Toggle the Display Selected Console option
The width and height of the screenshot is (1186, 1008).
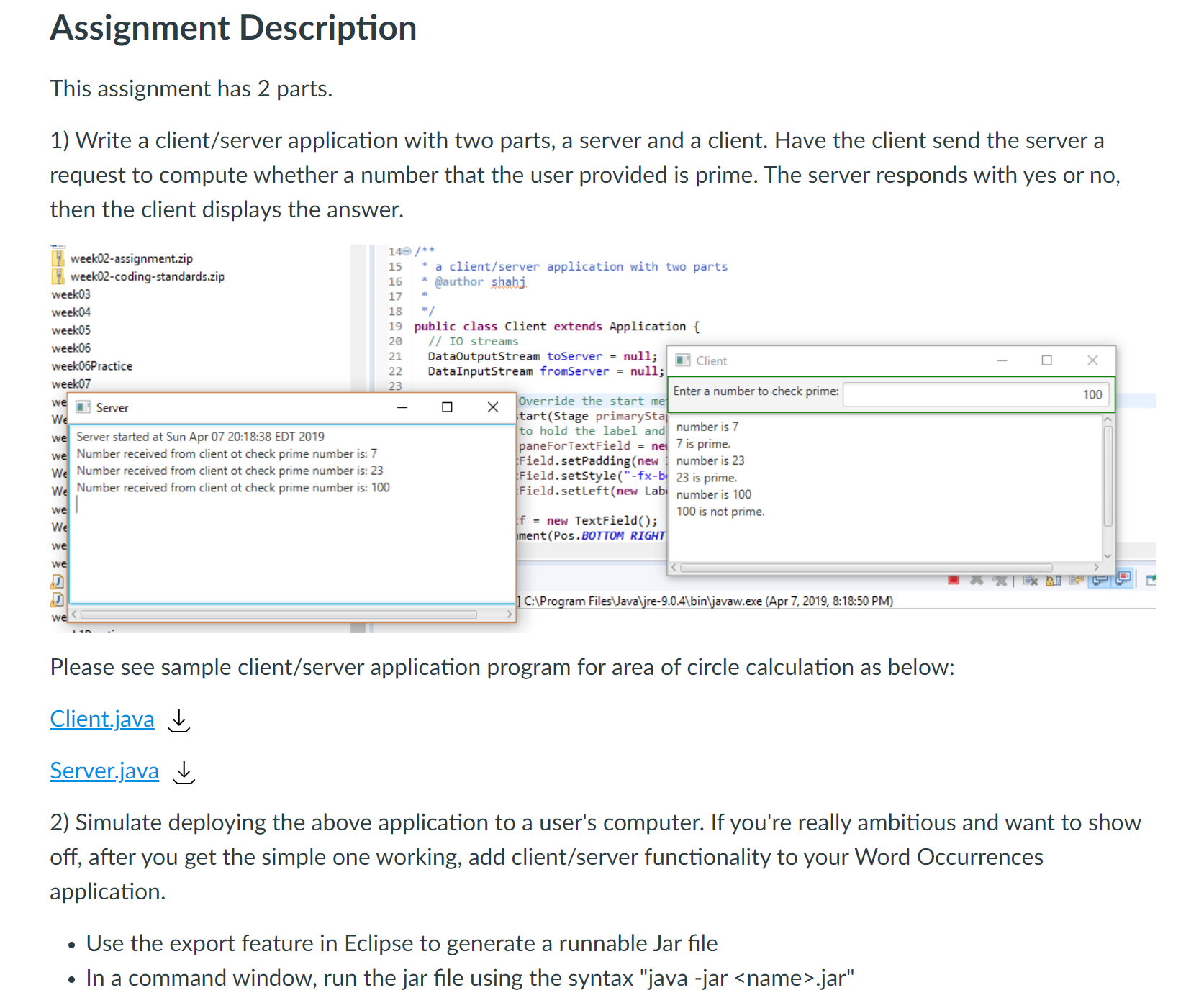(x=1151, y=580)
